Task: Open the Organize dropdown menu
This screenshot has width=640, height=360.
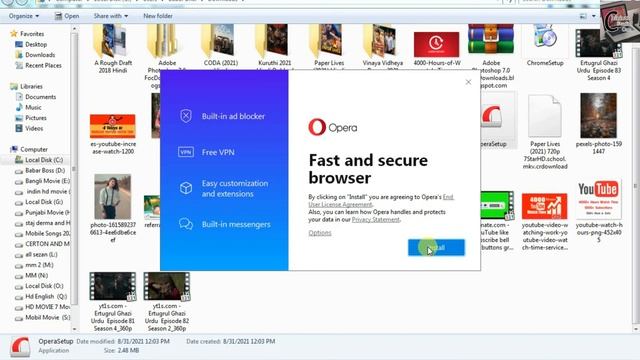Action: pyautogui.click(x=24, y=16)
